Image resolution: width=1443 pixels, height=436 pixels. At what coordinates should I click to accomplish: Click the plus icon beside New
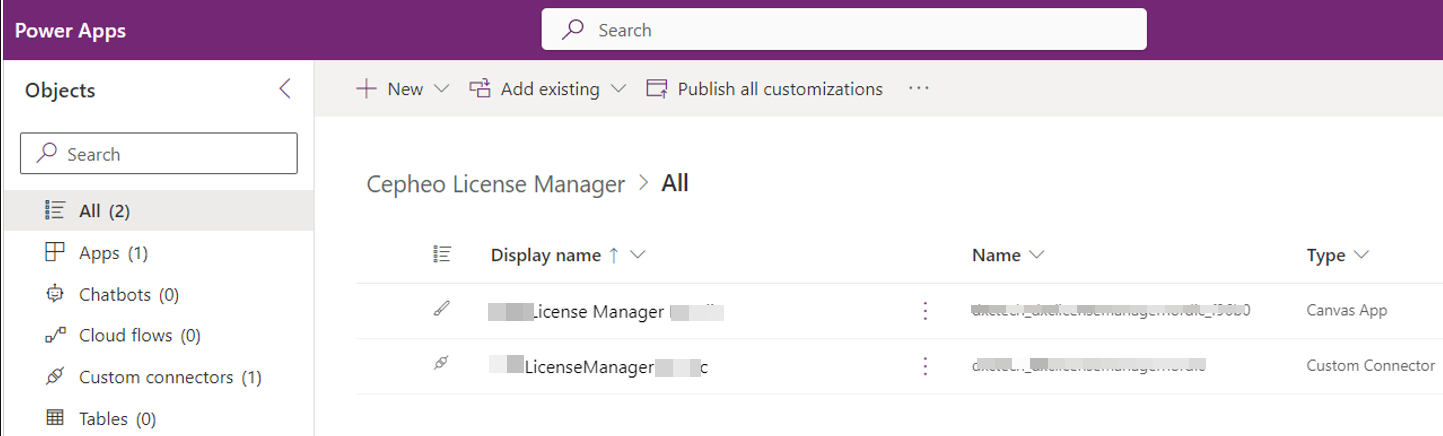[x=366, y=89]
